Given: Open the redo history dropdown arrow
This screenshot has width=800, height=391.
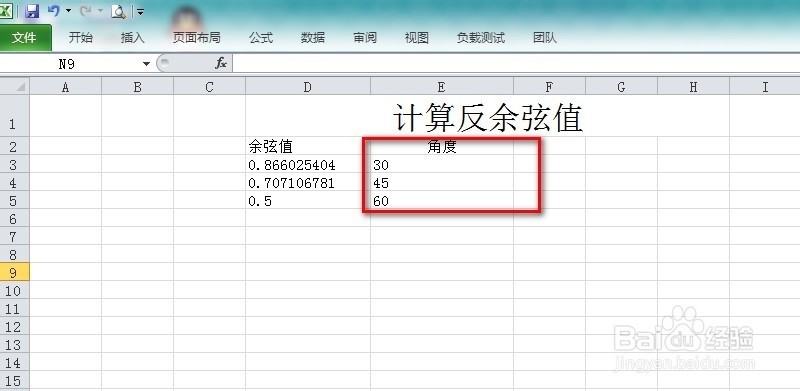Looking at the screenshot, I should 101,11.
